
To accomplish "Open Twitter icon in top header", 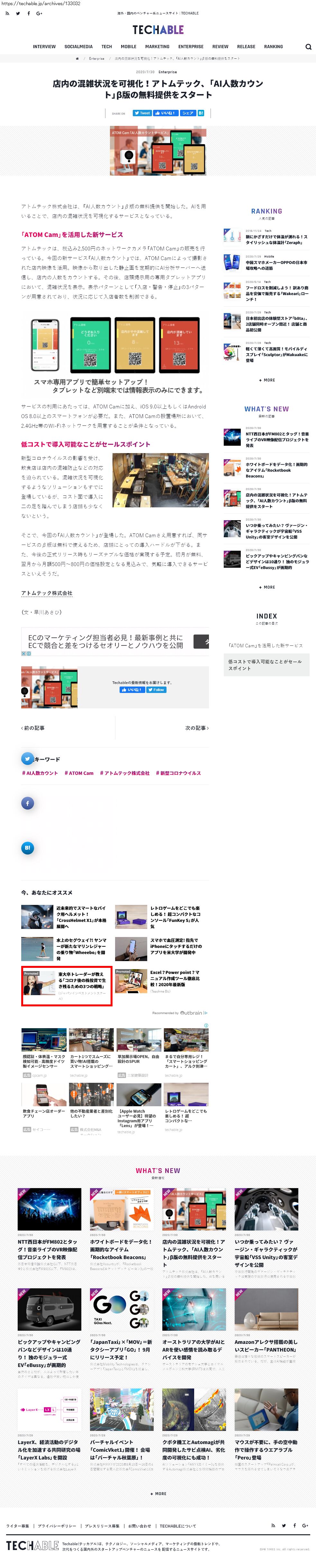I will (18, 13).
